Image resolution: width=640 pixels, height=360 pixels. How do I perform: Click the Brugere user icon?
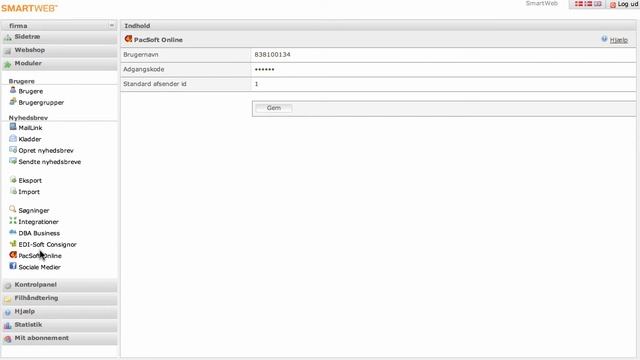[x=13, y=90]
